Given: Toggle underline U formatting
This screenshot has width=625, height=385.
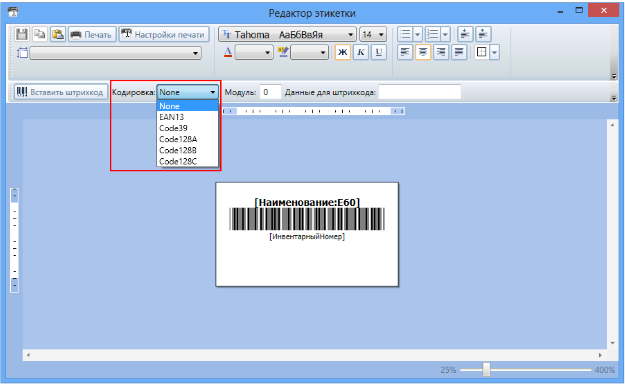Looking at the screenshot, I should pos(379,52).
